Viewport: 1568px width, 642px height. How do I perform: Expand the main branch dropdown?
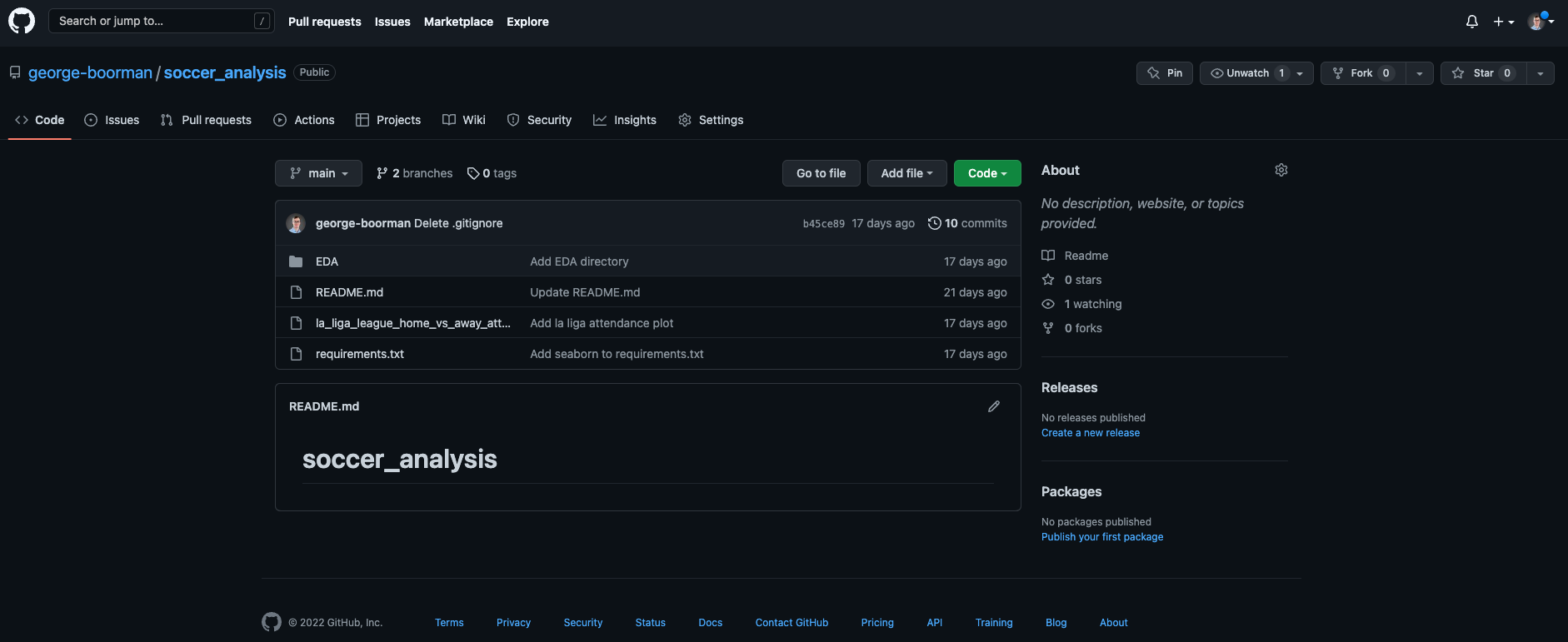(x=318, y=173)
